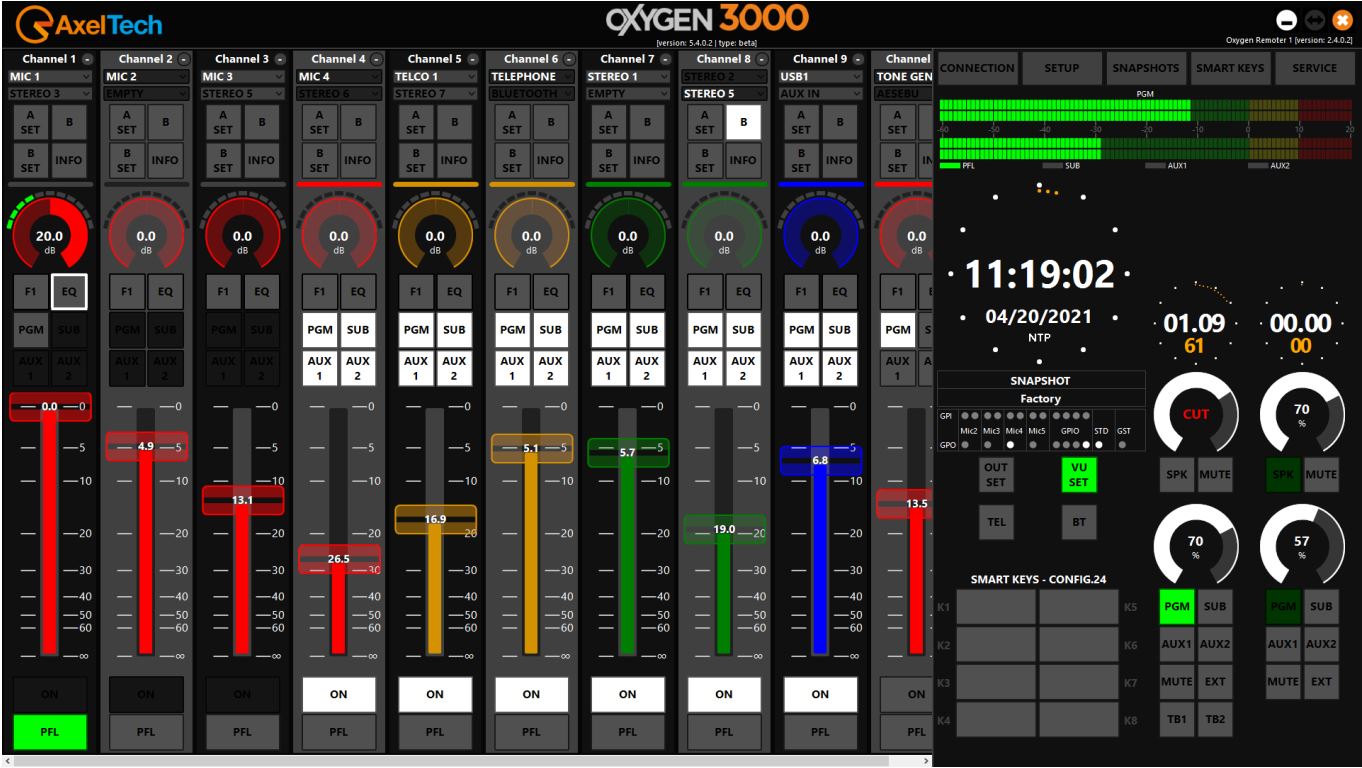
Task: Disable the green PFL on Channel 1
Action: [x=49, y=731]
